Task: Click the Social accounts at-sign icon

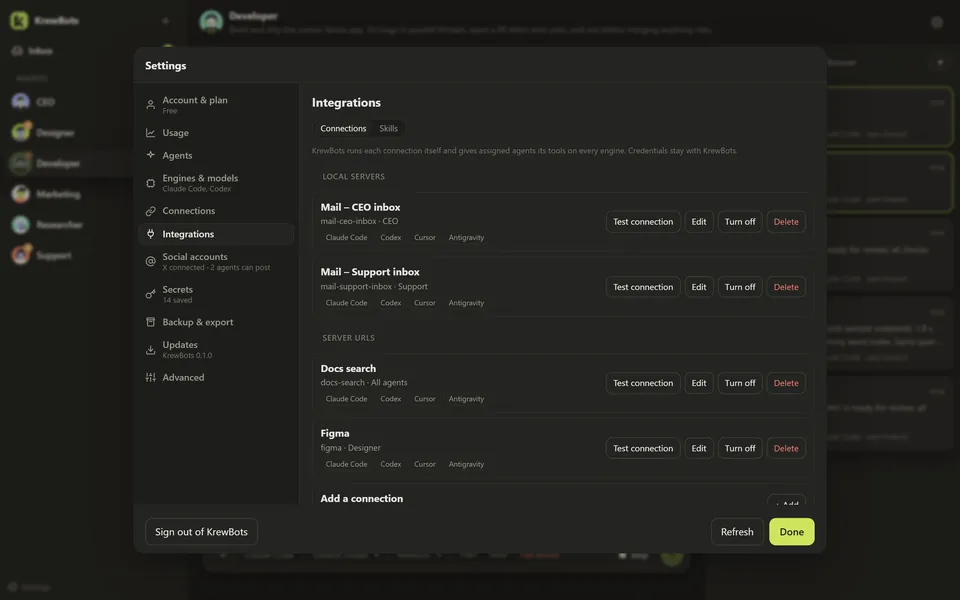Action: 151,261
